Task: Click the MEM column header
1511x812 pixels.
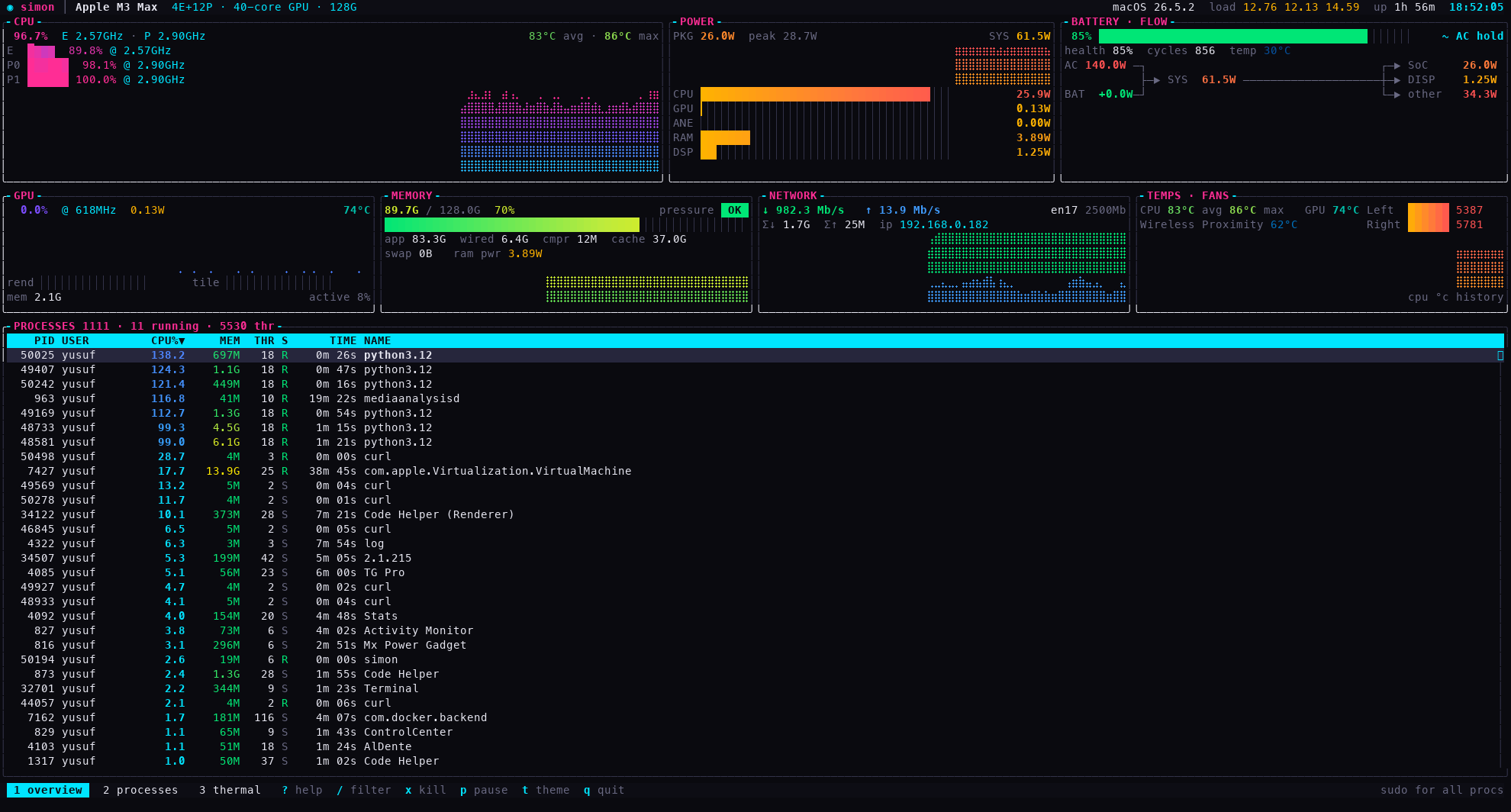Action: (x=230, y=340)
